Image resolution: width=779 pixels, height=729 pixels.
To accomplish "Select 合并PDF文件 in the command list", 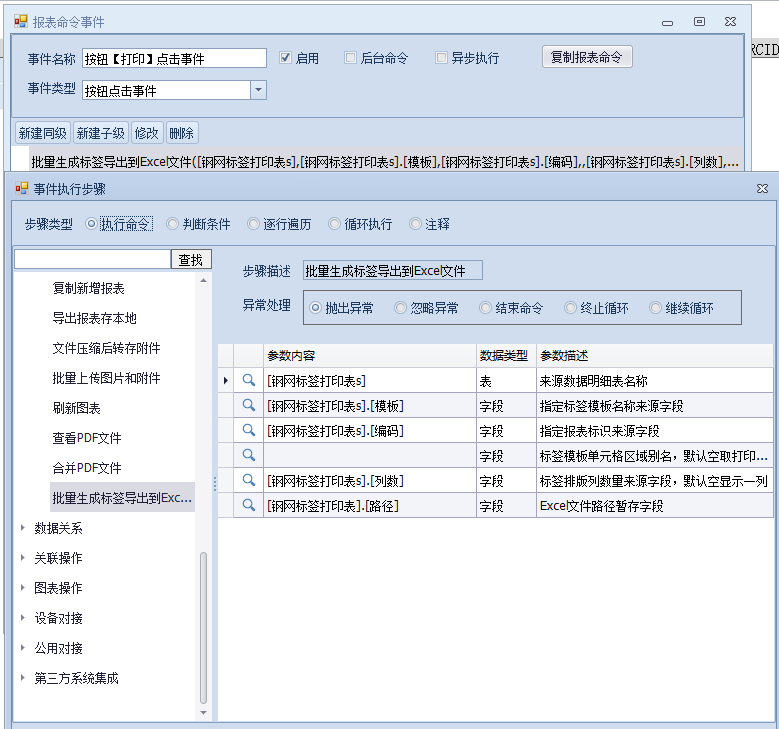I will click(87, 468).
